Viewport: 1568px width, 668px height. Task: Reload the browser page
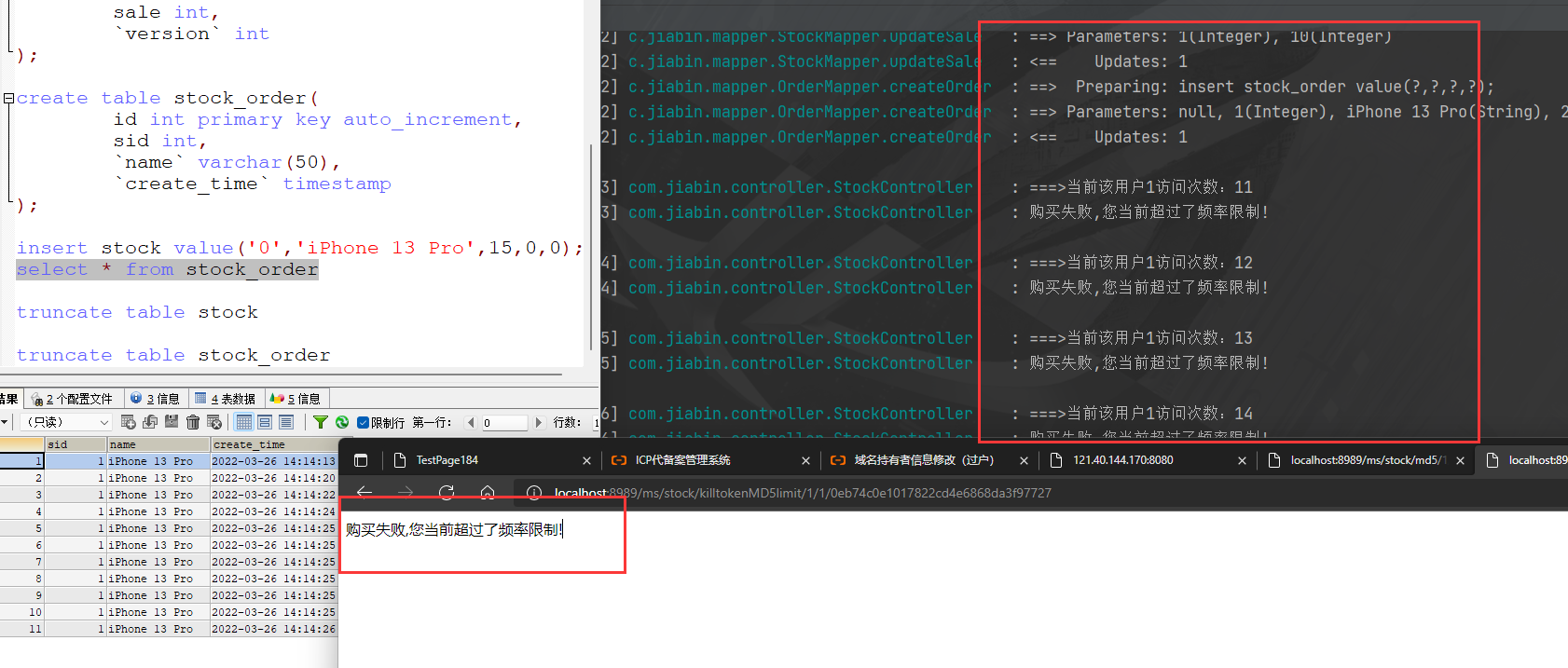(447, 492)
